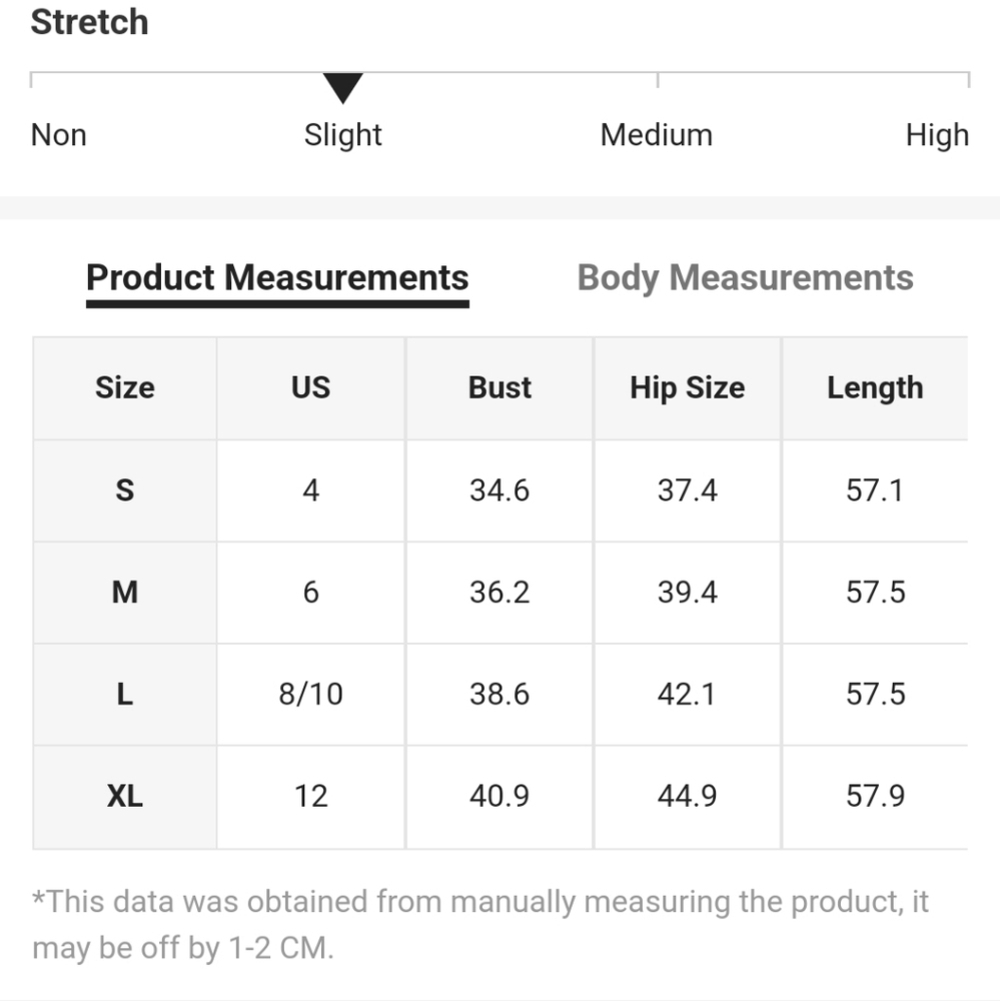Click the US column header
The image size is (1000, 1001).
click(x=311, y=388)
